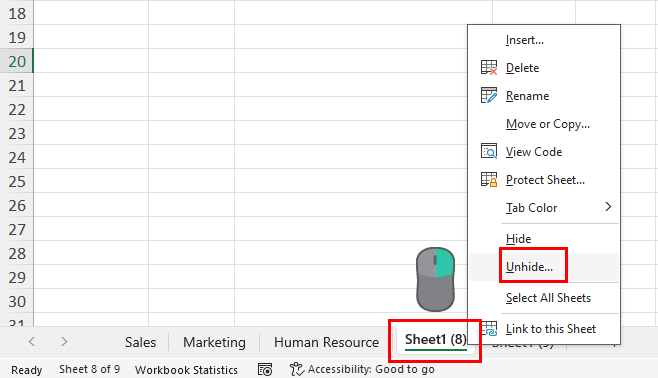Choose Protect Sheet... option
658x378 pixels.
point(545,180)
